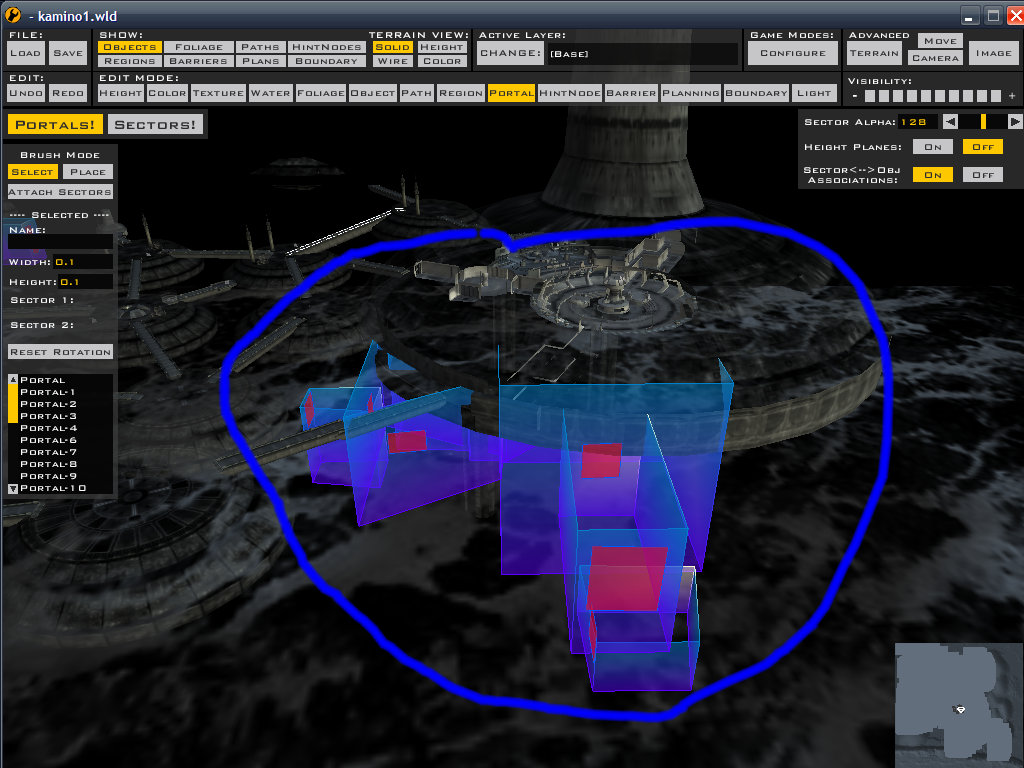The image size is (1024, 768).
Task: Set terrain view to Color
Action: [442, 61]
